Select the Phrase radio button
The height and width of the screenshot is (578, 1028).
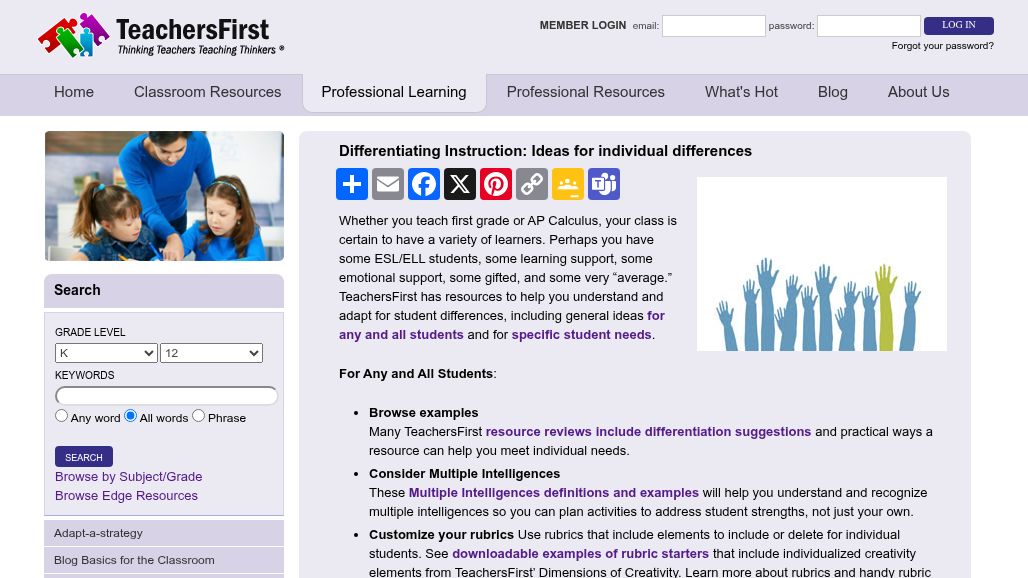pyautogui.click(x=198, y=416)
